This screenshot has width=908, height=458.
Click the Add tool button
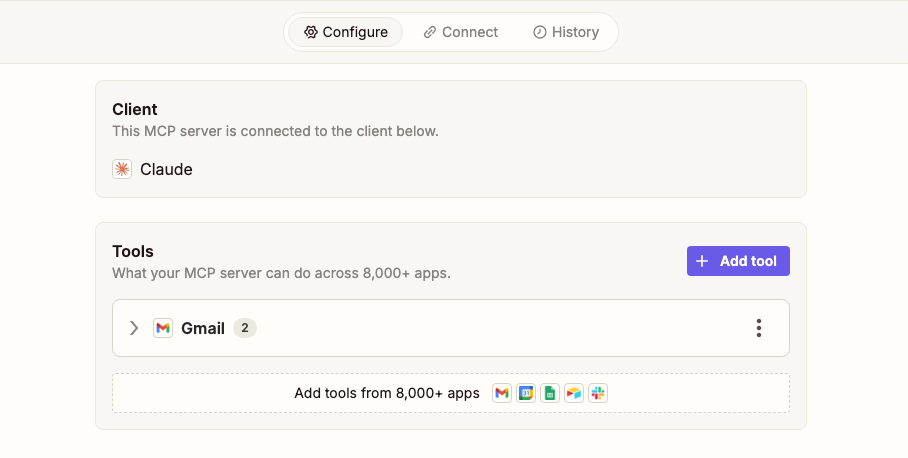tap(738, 261)
